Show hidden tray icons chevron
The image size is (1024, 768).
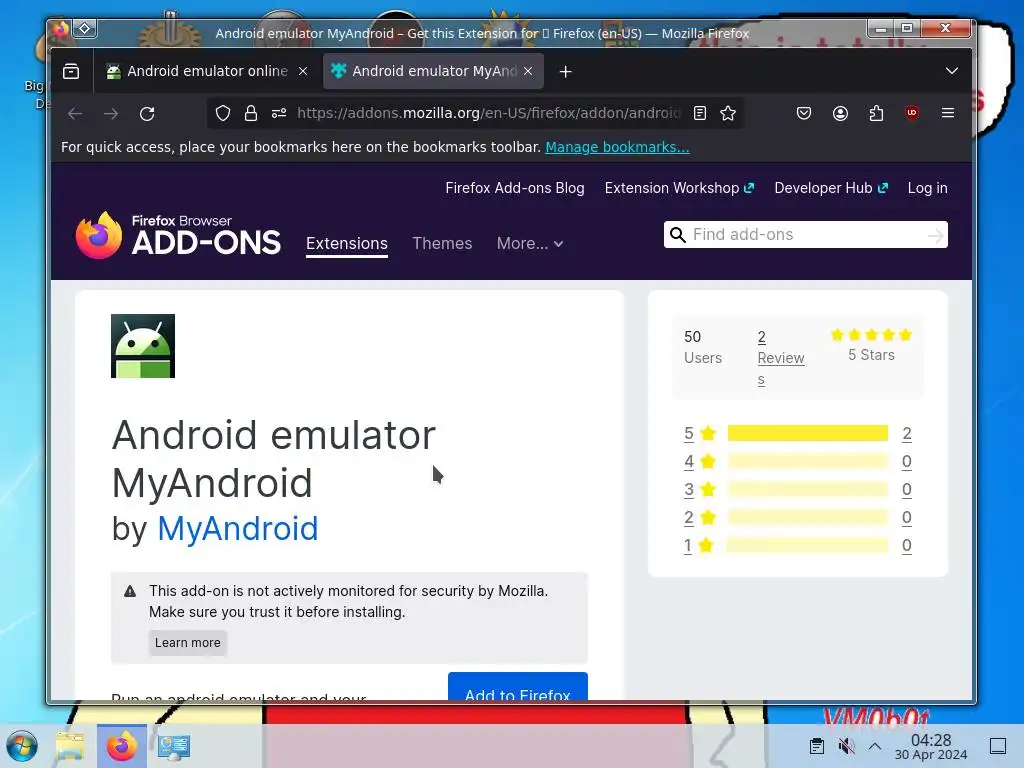click(875, 746)
